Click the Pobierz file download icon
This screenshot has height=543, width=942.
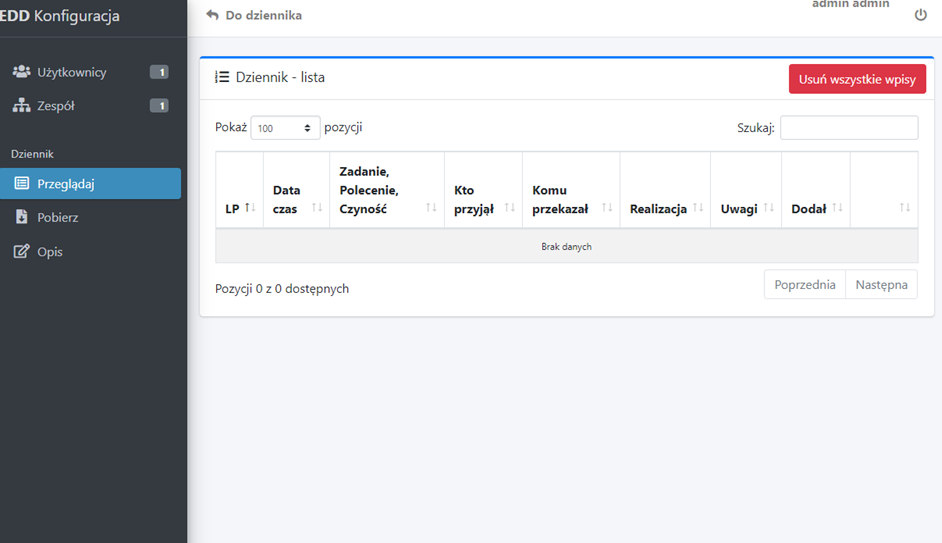pyautogui.click(x=21, y=217)
